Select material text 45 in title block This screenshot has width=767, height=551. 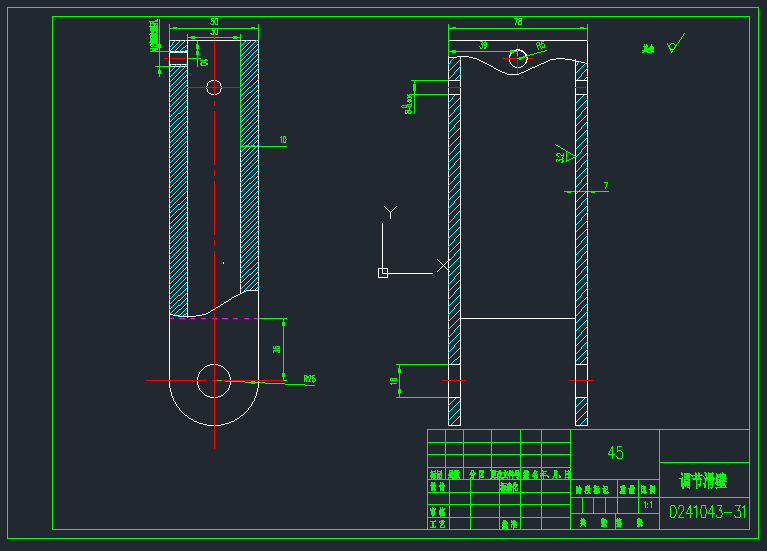pos(615,453)
